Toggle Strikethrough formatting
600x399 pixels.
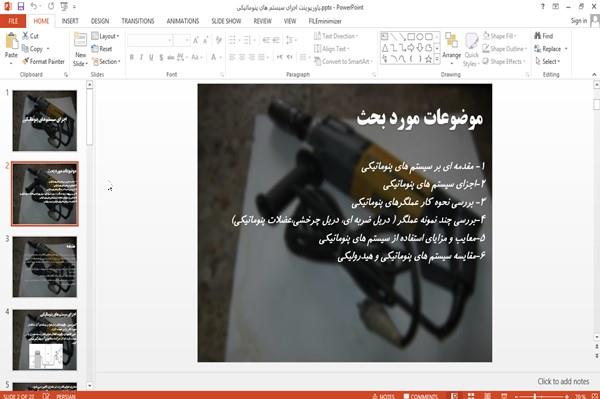(x=171, y=57)
